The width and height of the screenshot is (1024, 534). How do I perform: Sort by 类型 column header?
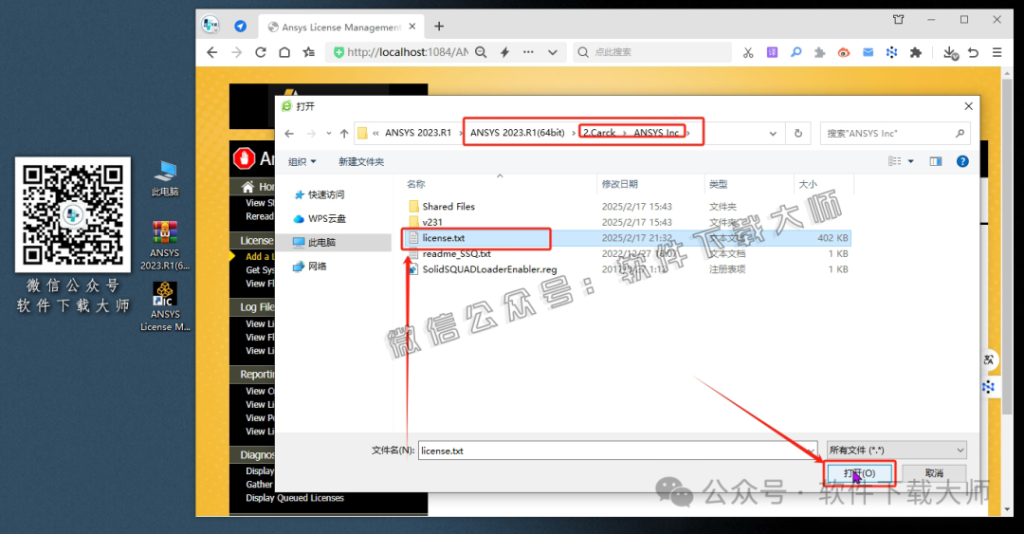coord(718,184)
